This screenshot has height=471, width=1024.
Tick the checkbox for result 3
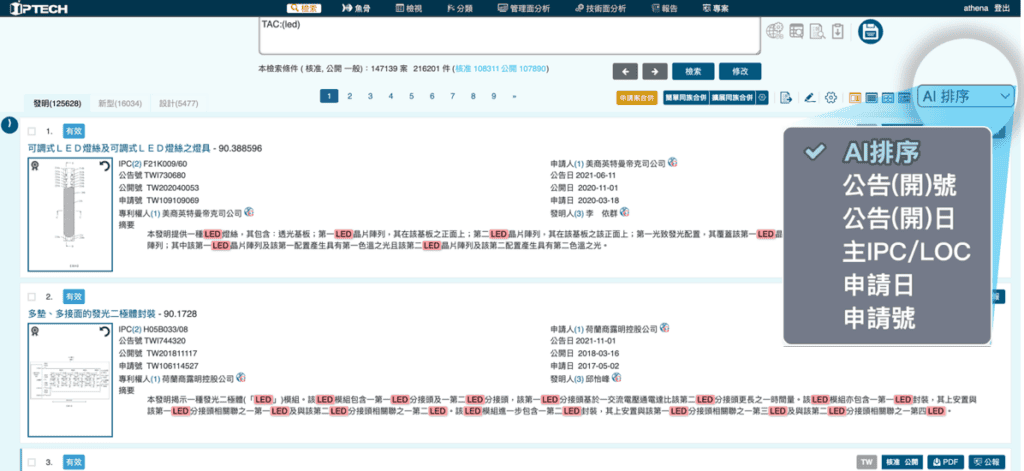pos(33,462)
